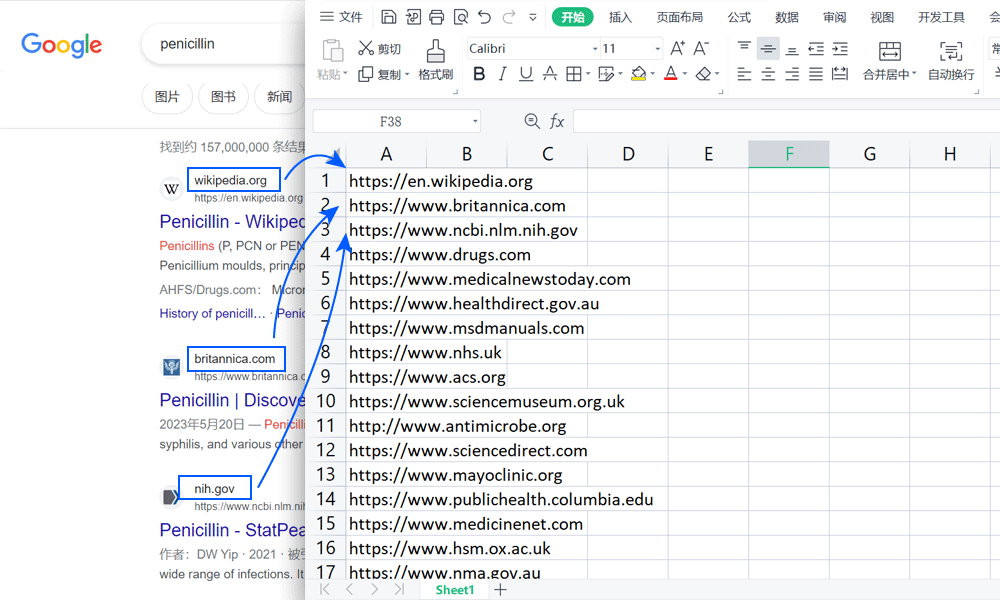Increase font size with the larger A icon
1000x600 pixels.
point(677,49)
